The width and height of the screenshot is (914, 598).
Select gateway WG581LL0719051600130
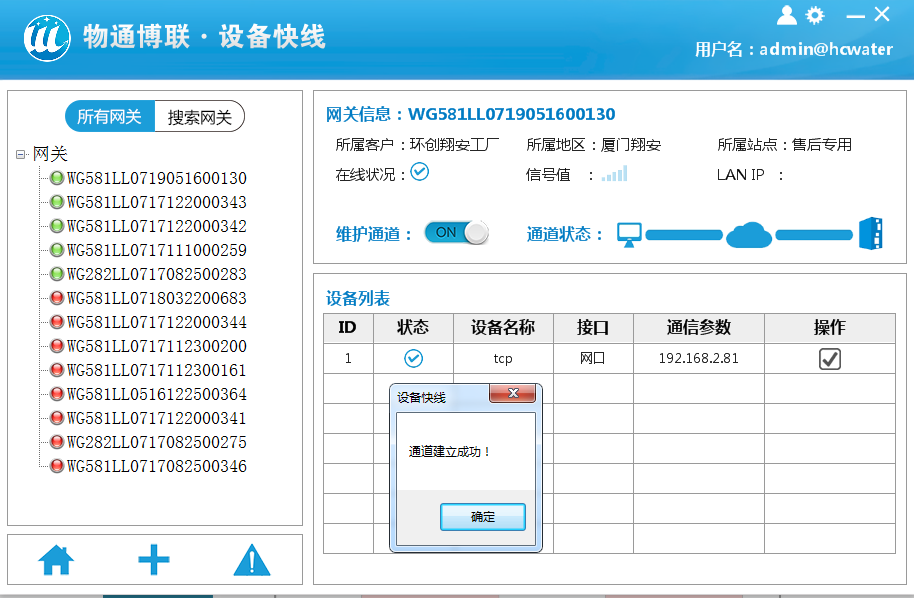point(156,178)
